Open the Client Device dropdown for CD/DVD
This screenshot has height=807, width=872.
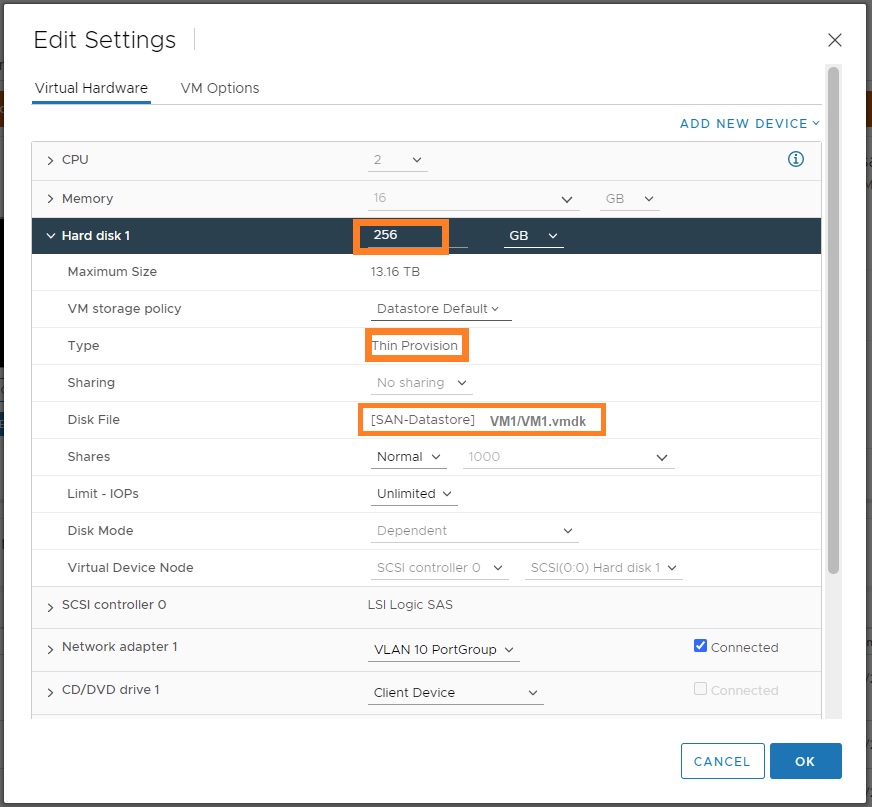[455, 692]
